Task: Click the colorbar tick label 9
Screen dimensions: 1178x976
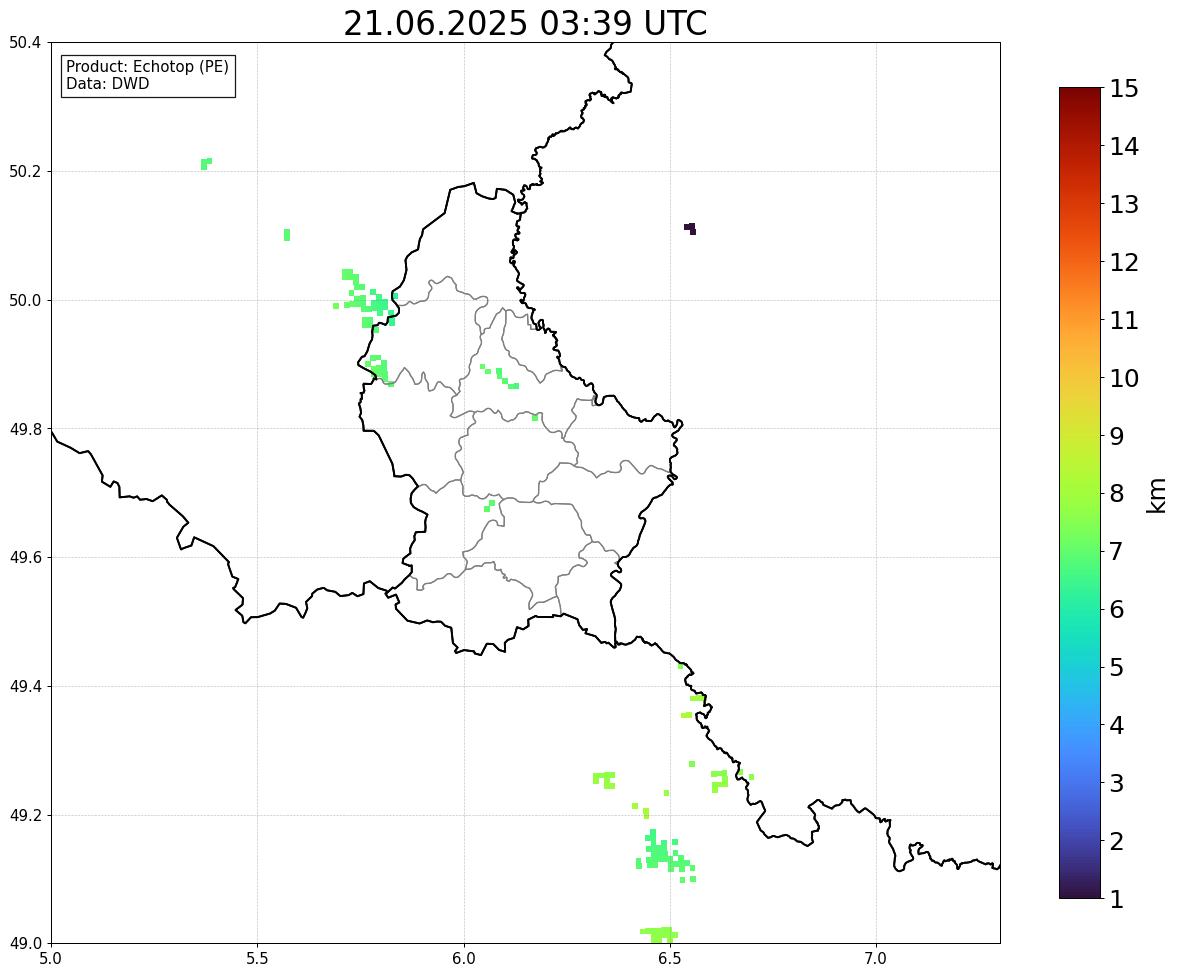Action: (x=1117, y=436)
